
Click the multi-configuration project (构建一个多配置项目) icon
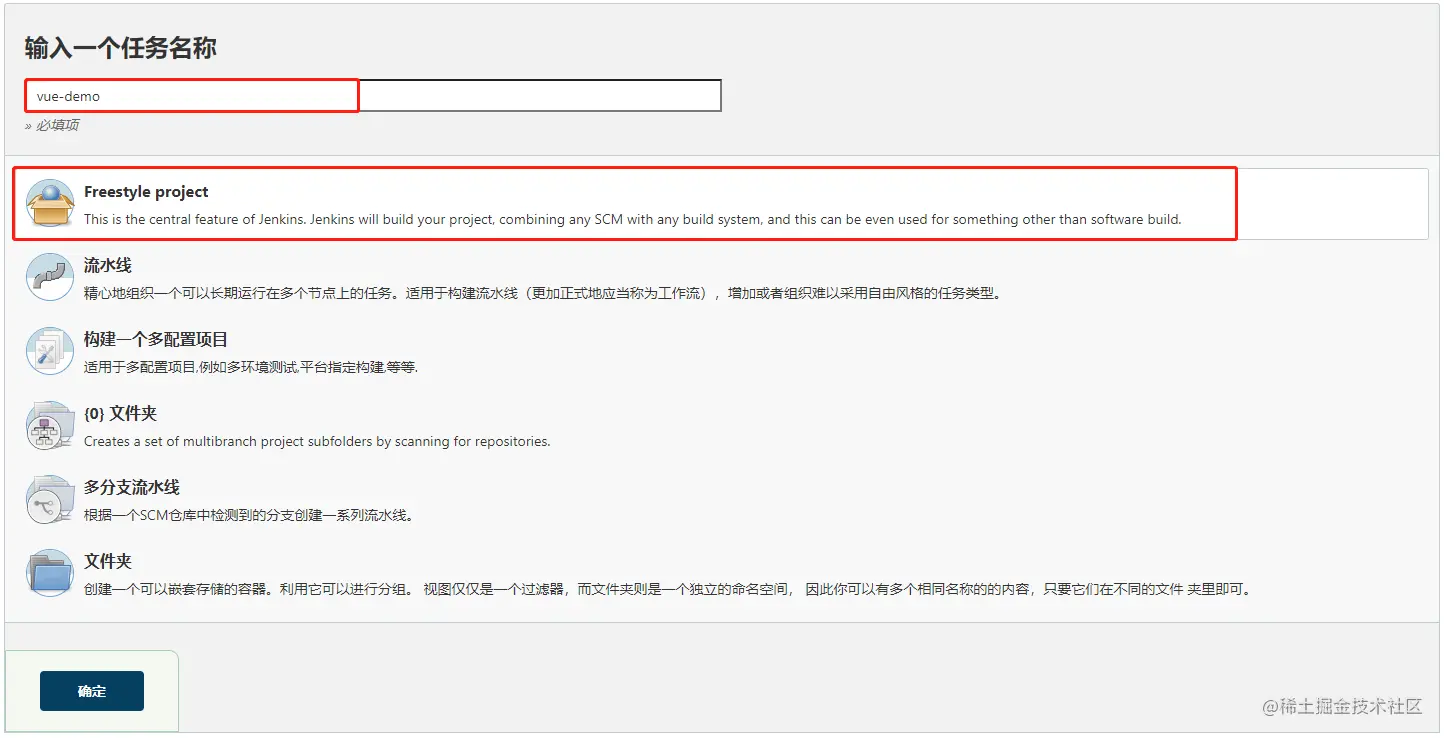50,352
